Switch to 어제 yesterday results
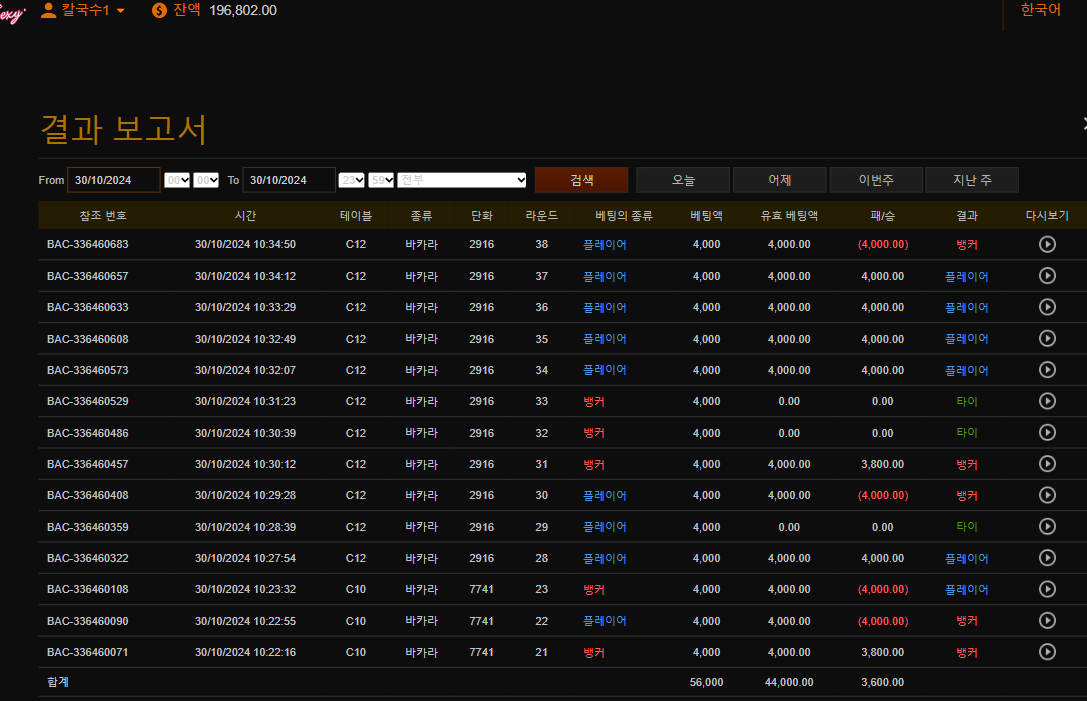The width and height of the screenshot is (1087, 701). (779, 180)
